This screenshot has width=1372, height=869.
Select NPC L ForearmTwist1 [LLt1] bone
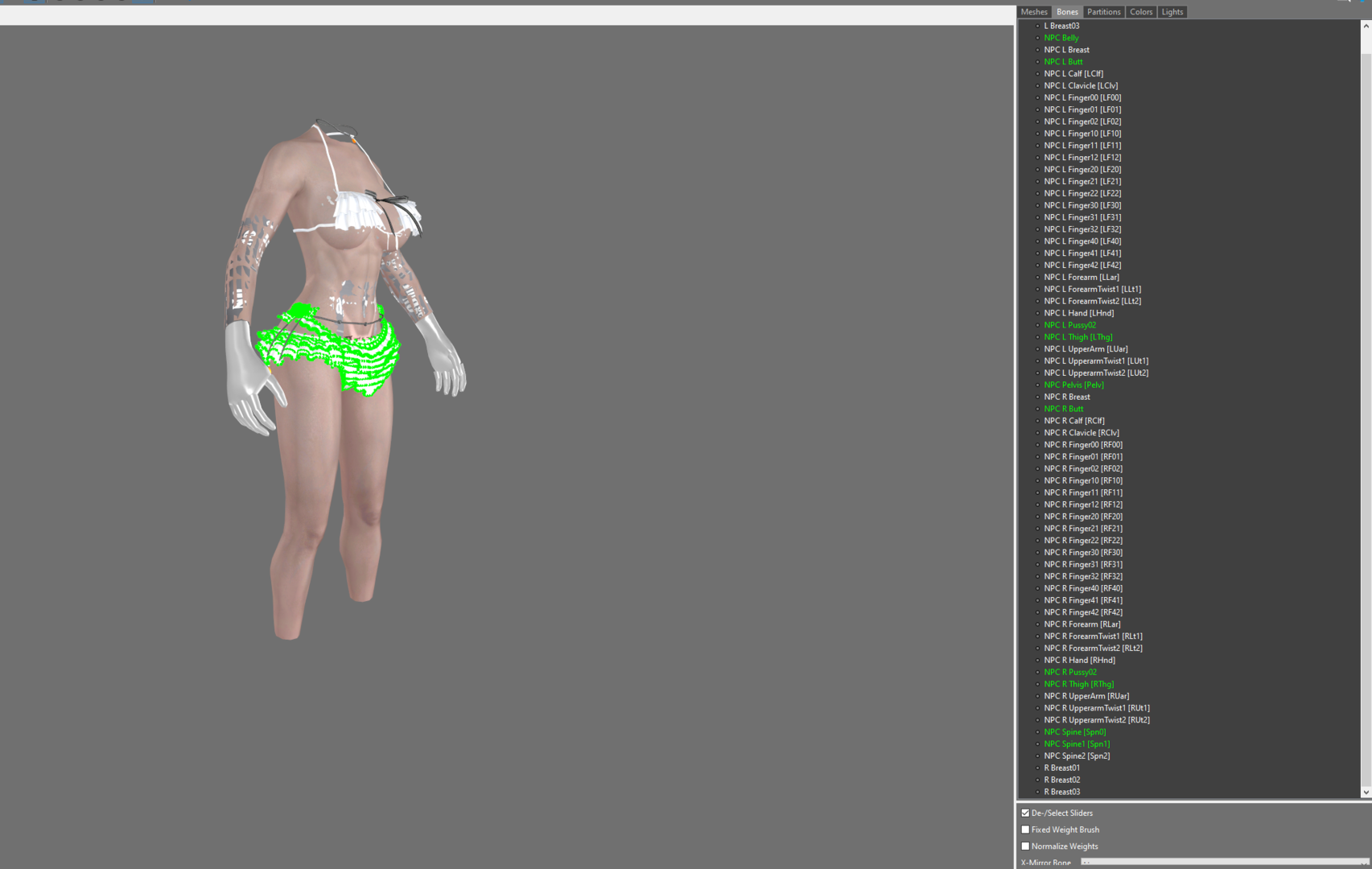click(x=1093, y=290)
